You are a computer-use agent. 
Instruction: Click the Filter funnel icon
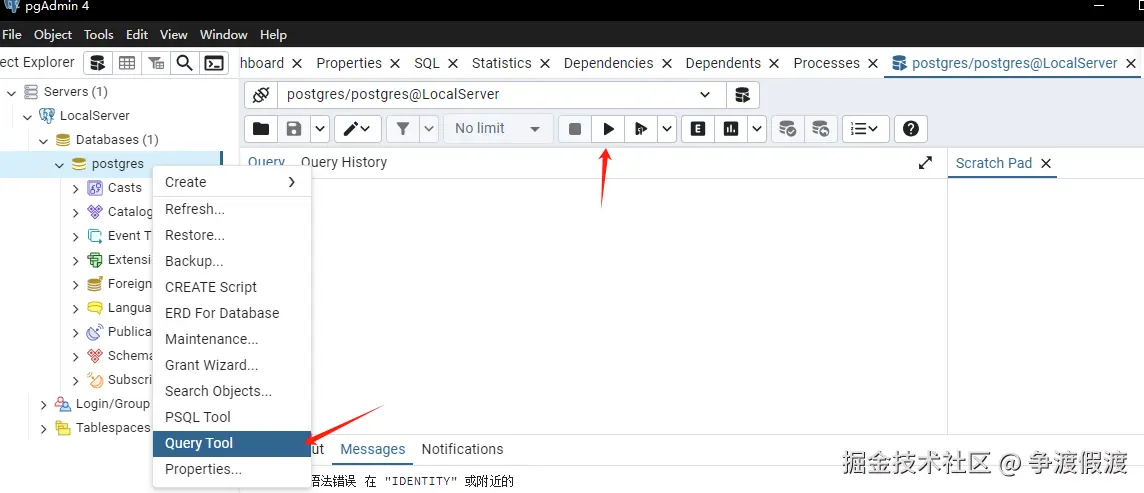coord(403,129)
